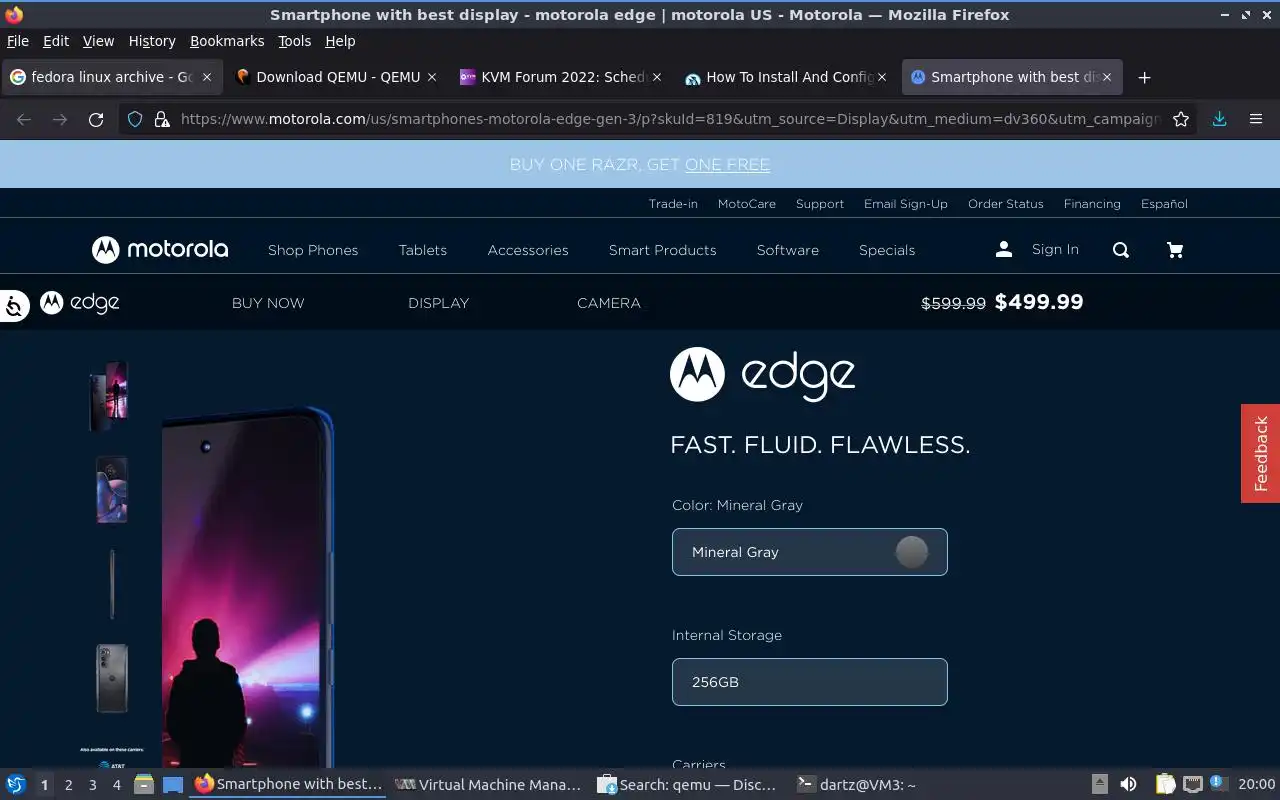Screen dimensions: 1280x800
Task: Open the View menu
Action: pyautogui.click(x=98, y=41)
